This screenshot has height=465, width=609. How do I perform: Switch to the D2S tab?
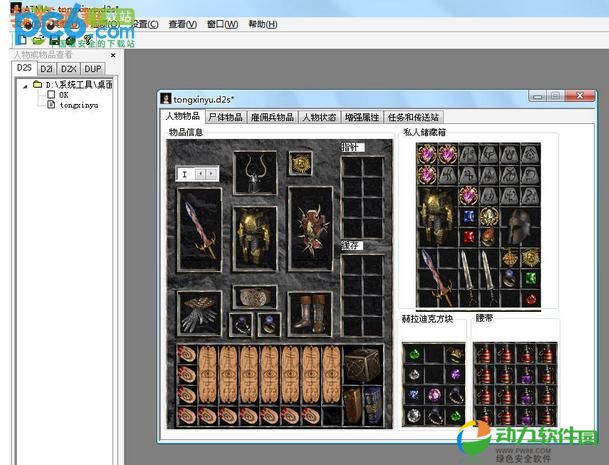pyautogui.click(x=24, y=68)
